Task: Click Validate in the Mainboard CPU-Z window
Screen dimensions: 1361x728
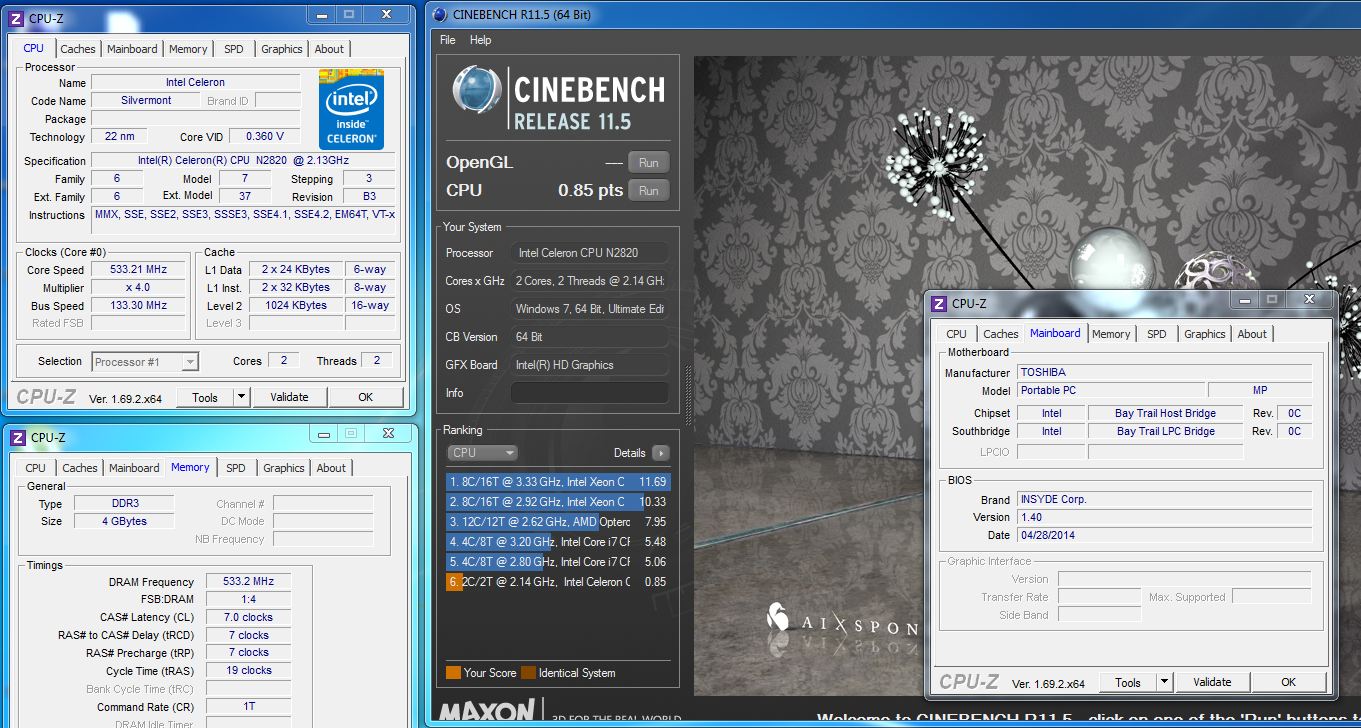Action: 1212,682
